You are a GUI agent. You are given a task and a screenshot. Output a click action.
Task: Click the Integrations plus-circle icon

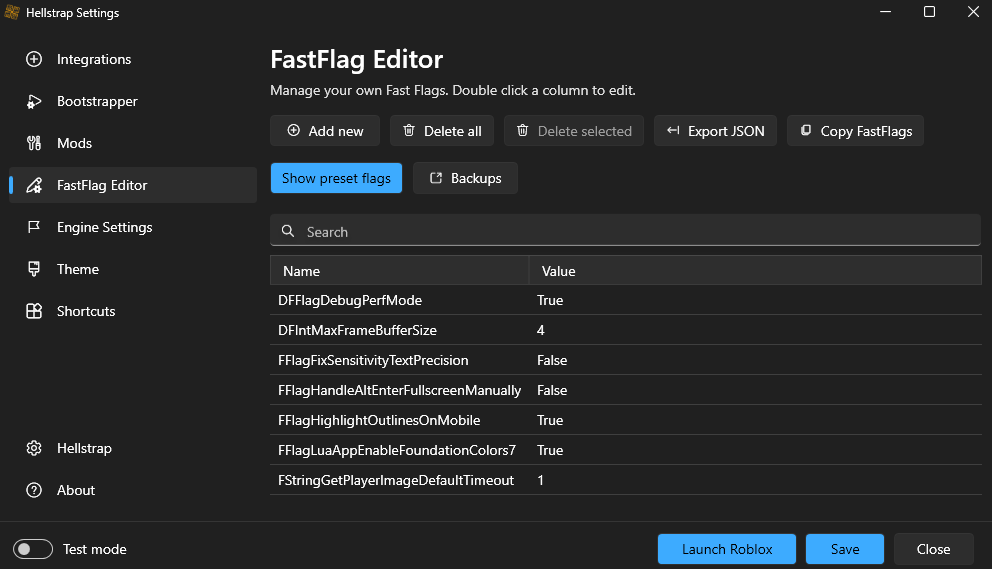[34, 59]
